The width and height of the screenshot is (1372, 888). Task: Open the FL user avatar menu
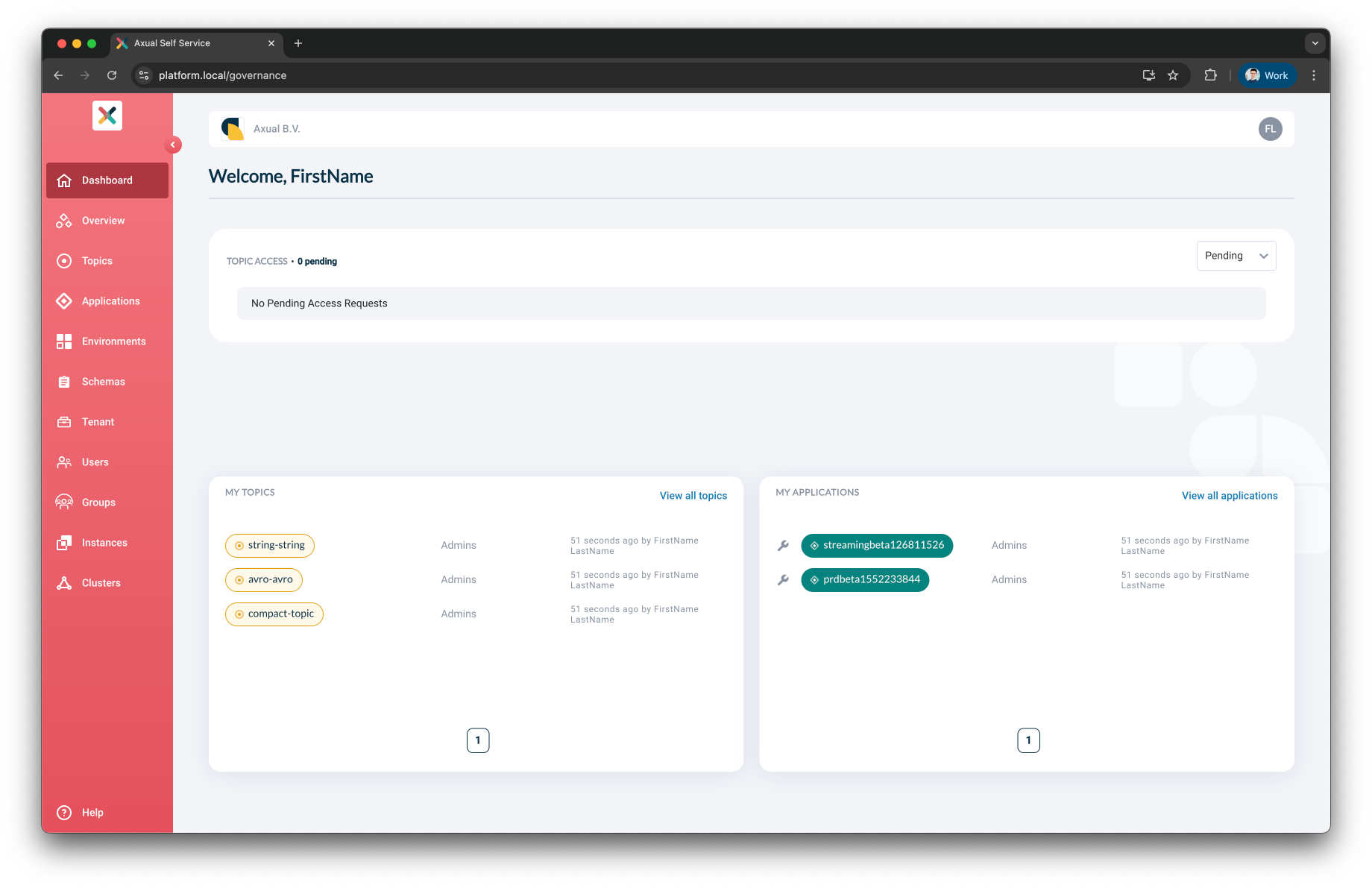tap(1270, 128)
